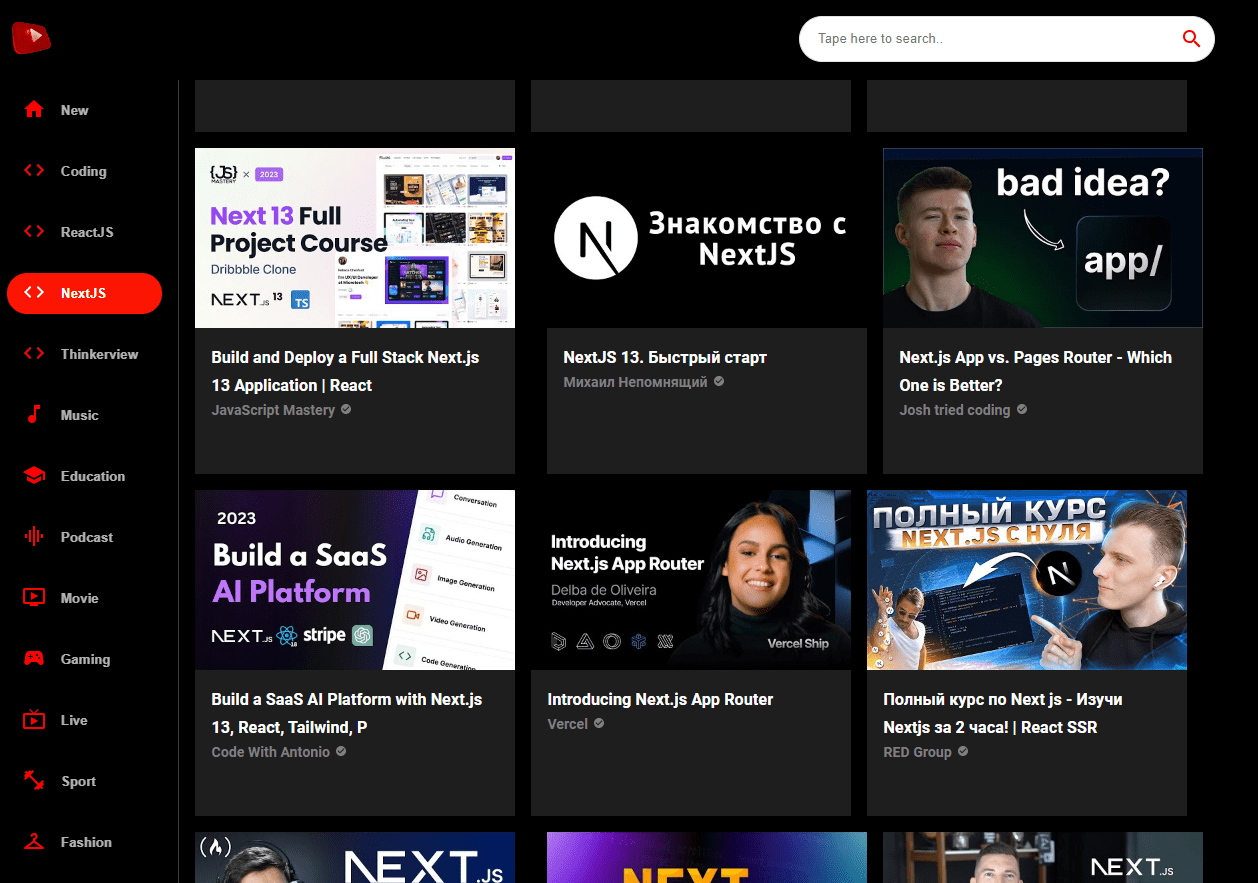Click the home icon beside New

pos(34,110)
